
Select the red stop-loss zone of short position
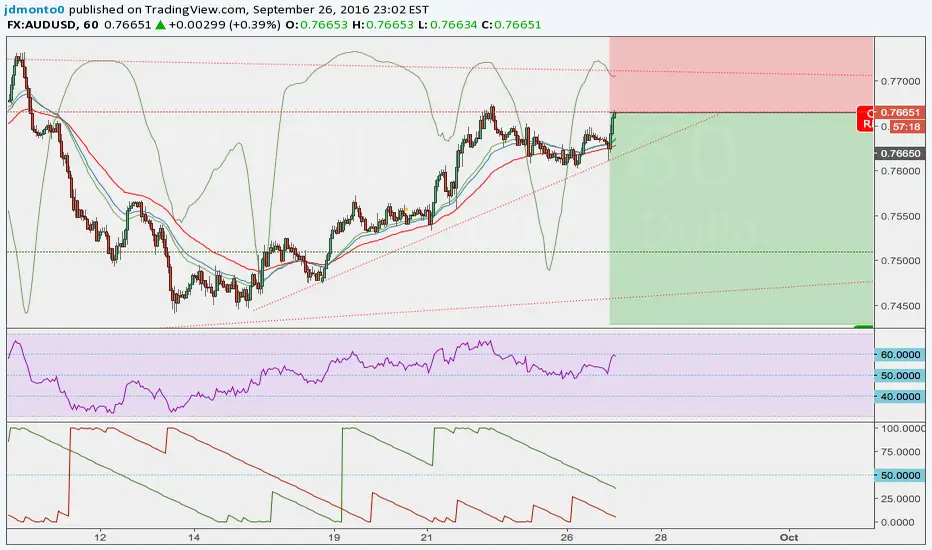click(741, 74)
